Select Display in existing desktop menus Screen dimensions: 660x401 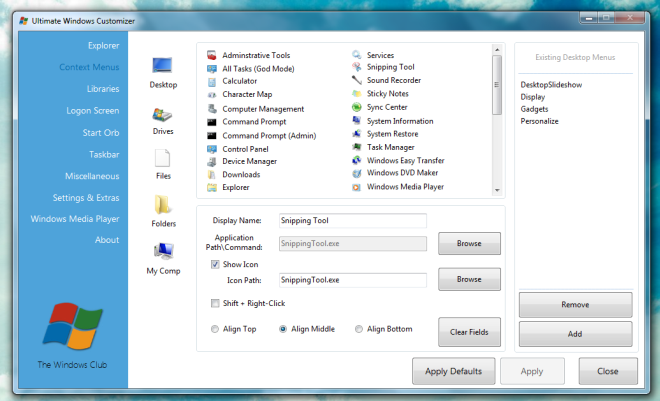(532, 97)
